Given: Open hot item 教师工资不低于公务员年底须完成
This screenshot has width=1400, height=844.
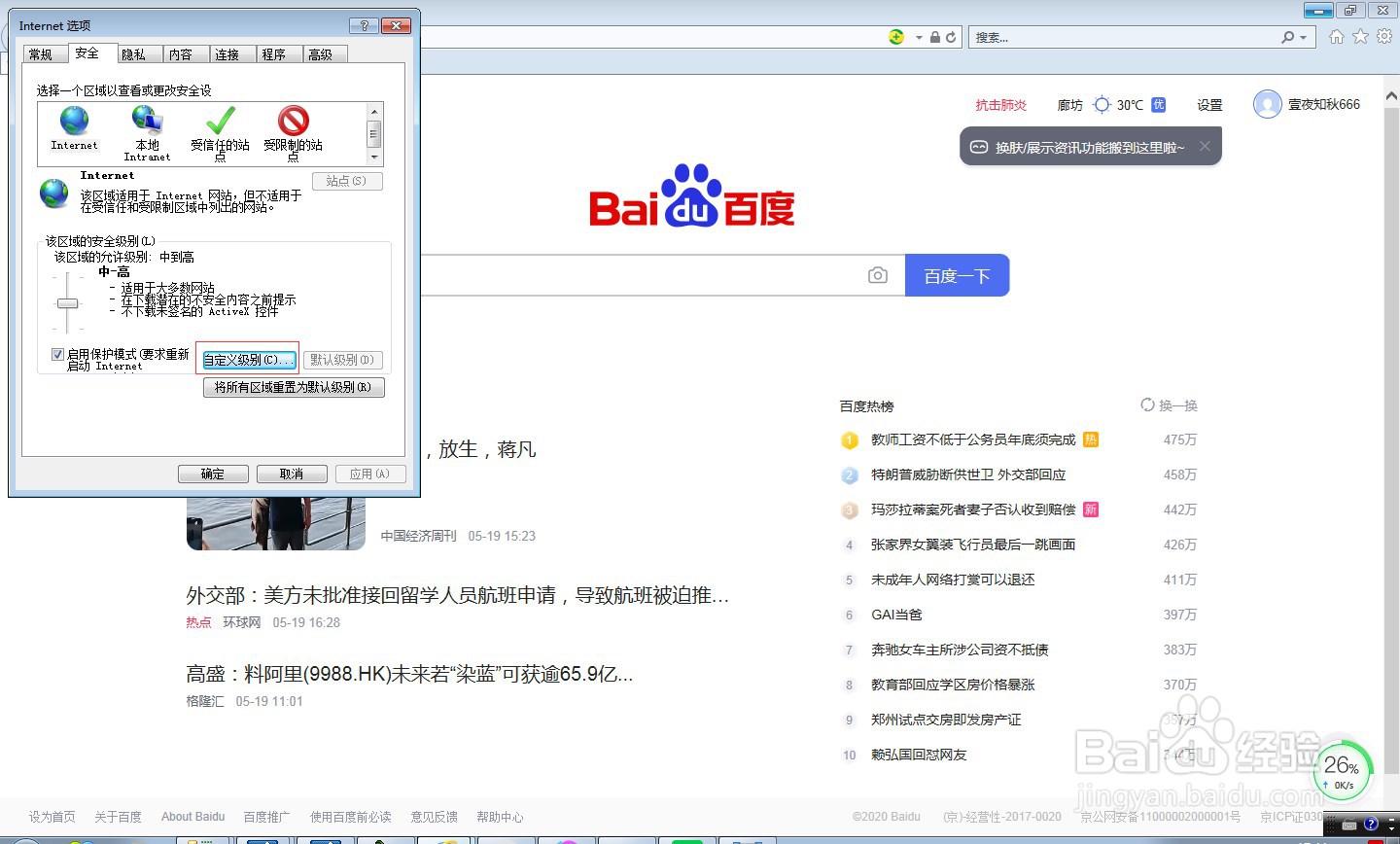Looking at the screenshot, I should click(x=973, y=440).
